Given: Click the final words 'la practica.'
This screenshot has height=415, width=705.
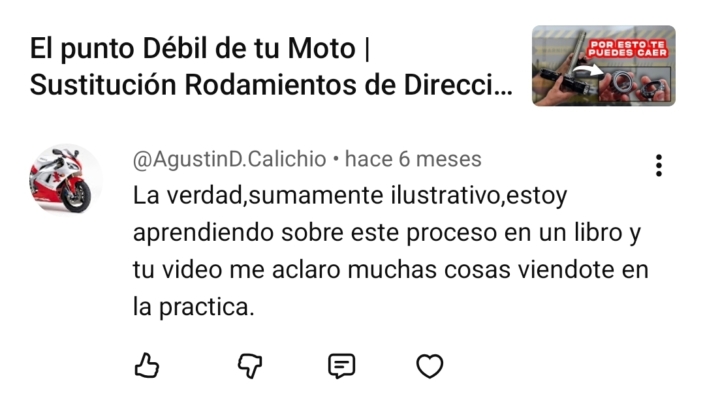Looking at the screenshot, I should tap(194, 308).
